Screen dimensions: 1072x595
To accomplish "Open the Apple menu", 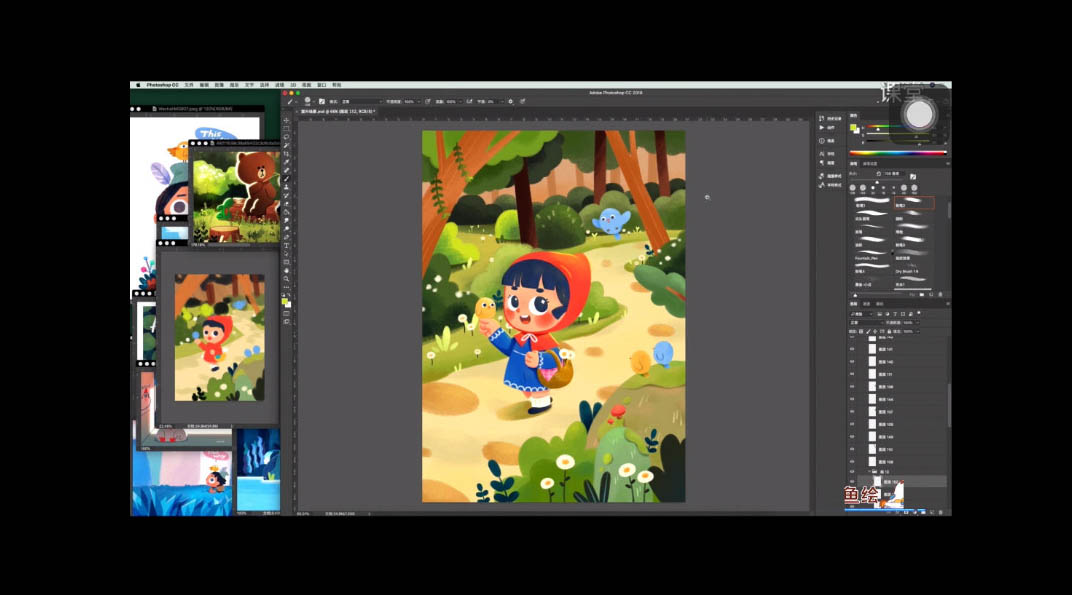I will (137, 85).
